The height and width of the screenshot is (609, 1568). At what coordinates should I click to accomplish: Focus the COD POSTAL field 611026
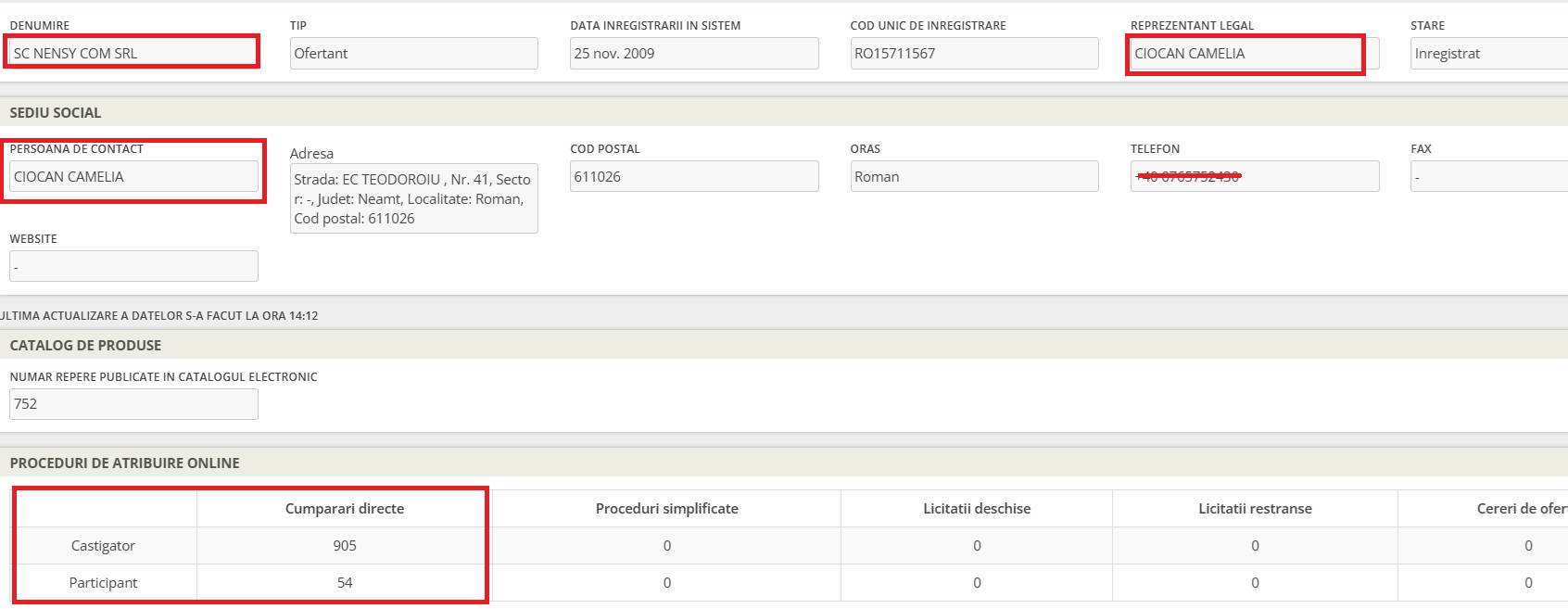point(693,176)
